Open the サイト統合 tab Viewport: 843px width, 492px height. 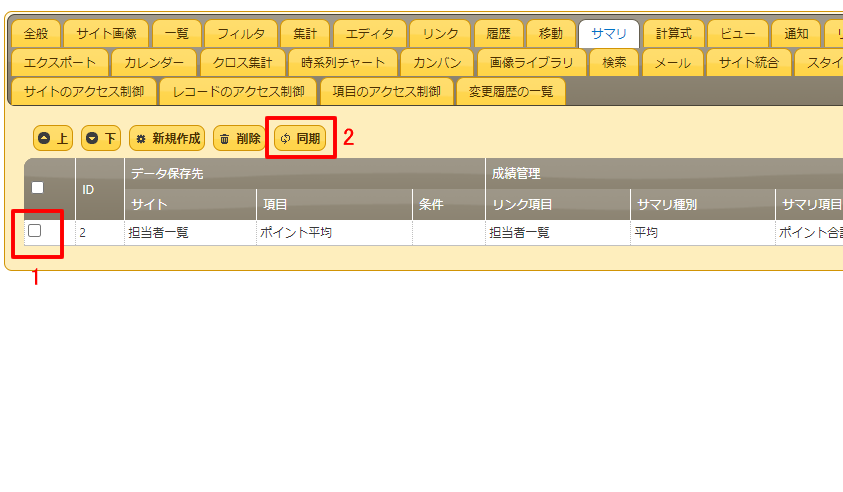pos(749,63)
